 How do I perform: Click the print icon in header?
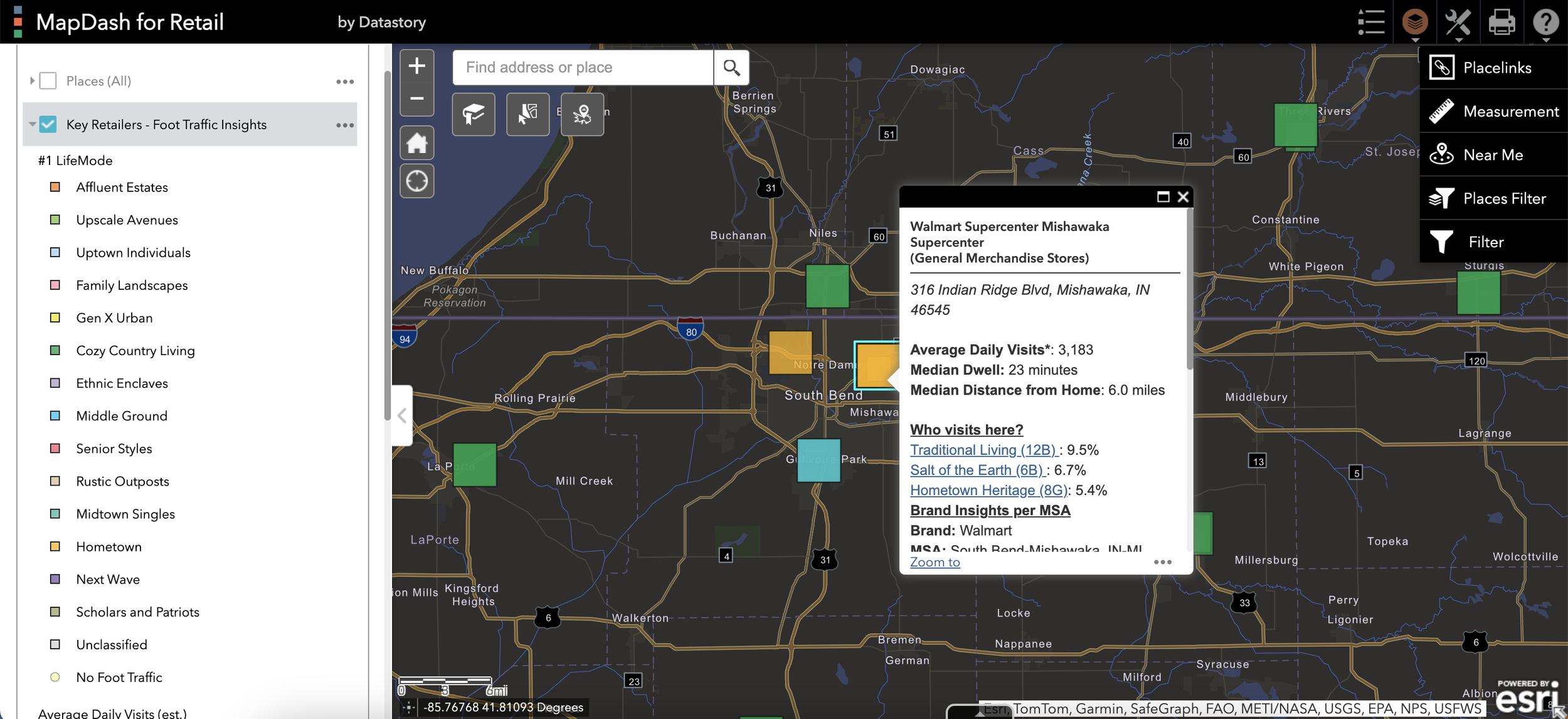1502,22
